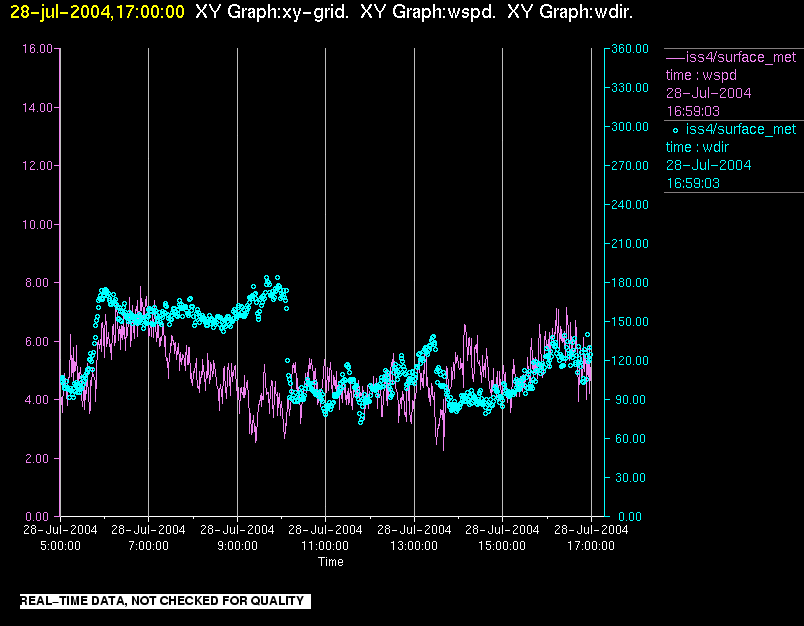The width and height of the screenshot is (804, 626).
Task: Click right axis label 240.00
Action: (630, 205)
